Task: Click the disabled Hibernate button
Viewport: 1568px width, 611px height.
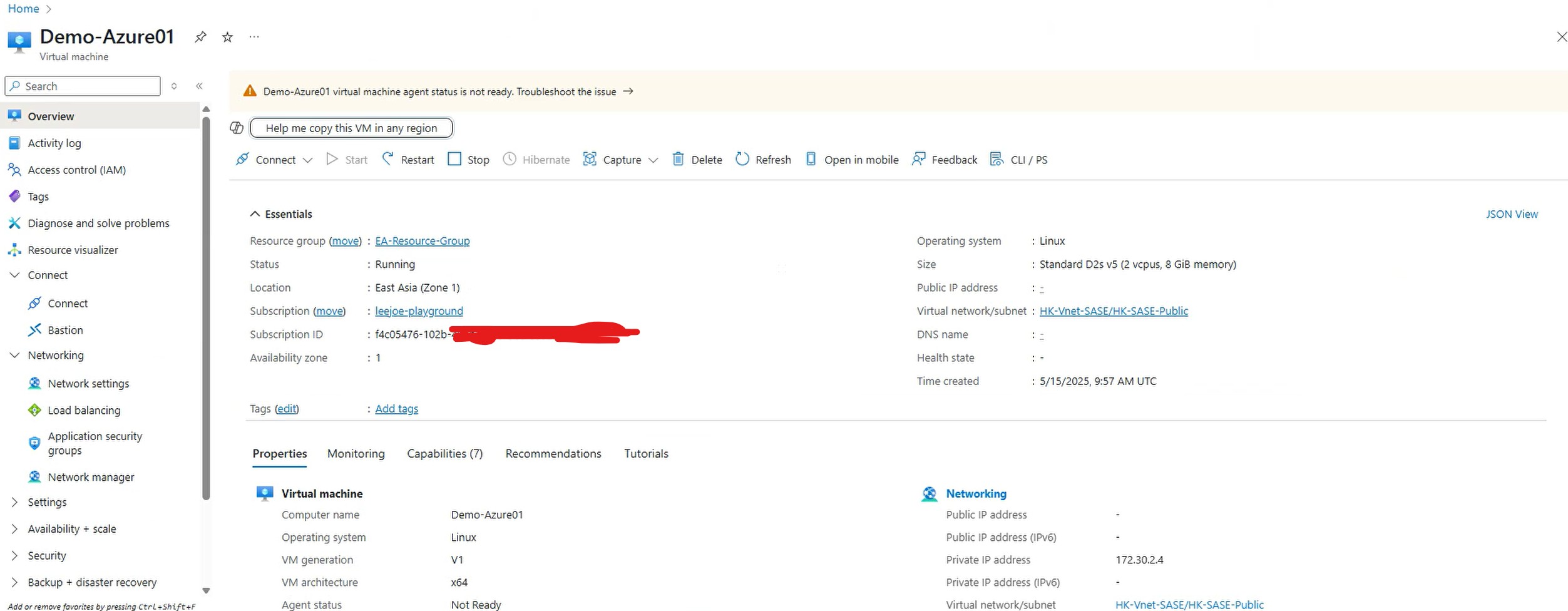Action: [x=536, y=159]
